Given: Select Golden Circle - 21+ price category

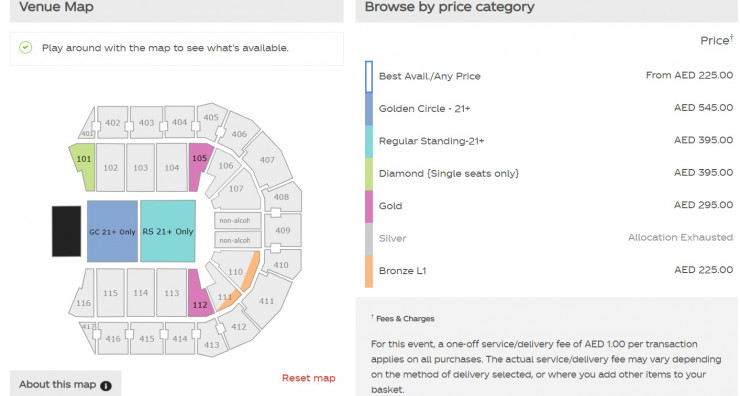Looking at the screenshot, I should (x=549, y=109).
